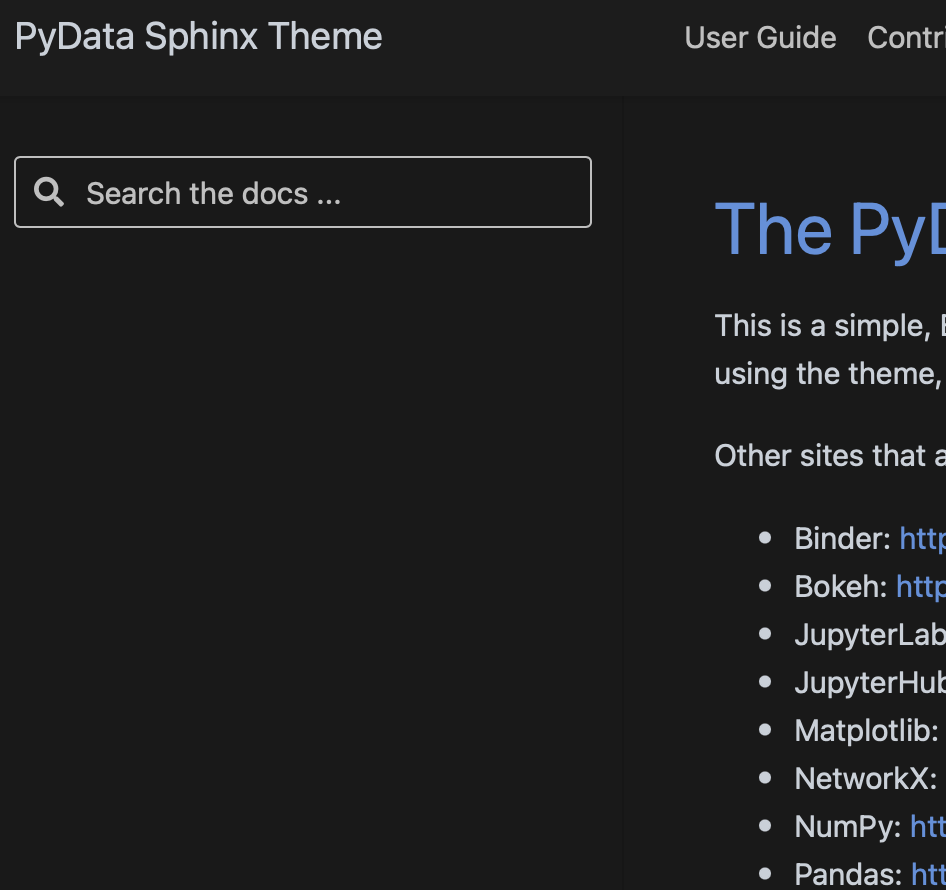Viewport: 946px width, 890px height.
Task: Click the blue page title heading link
Action: point(830,230)
